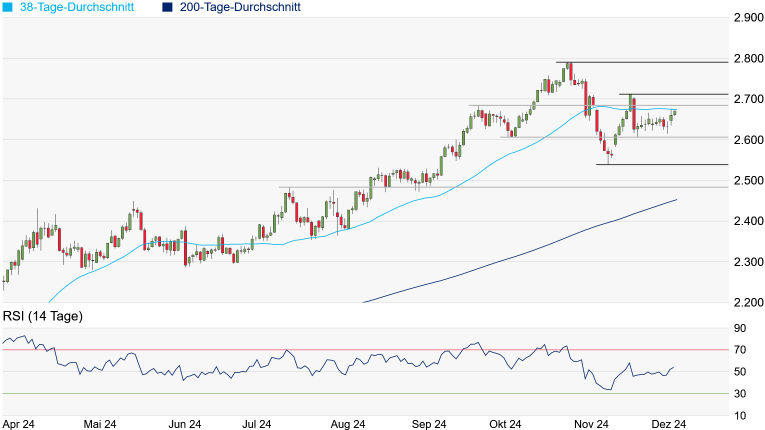
Task: Select the Dez 24 date label
Action: [671, 423]
